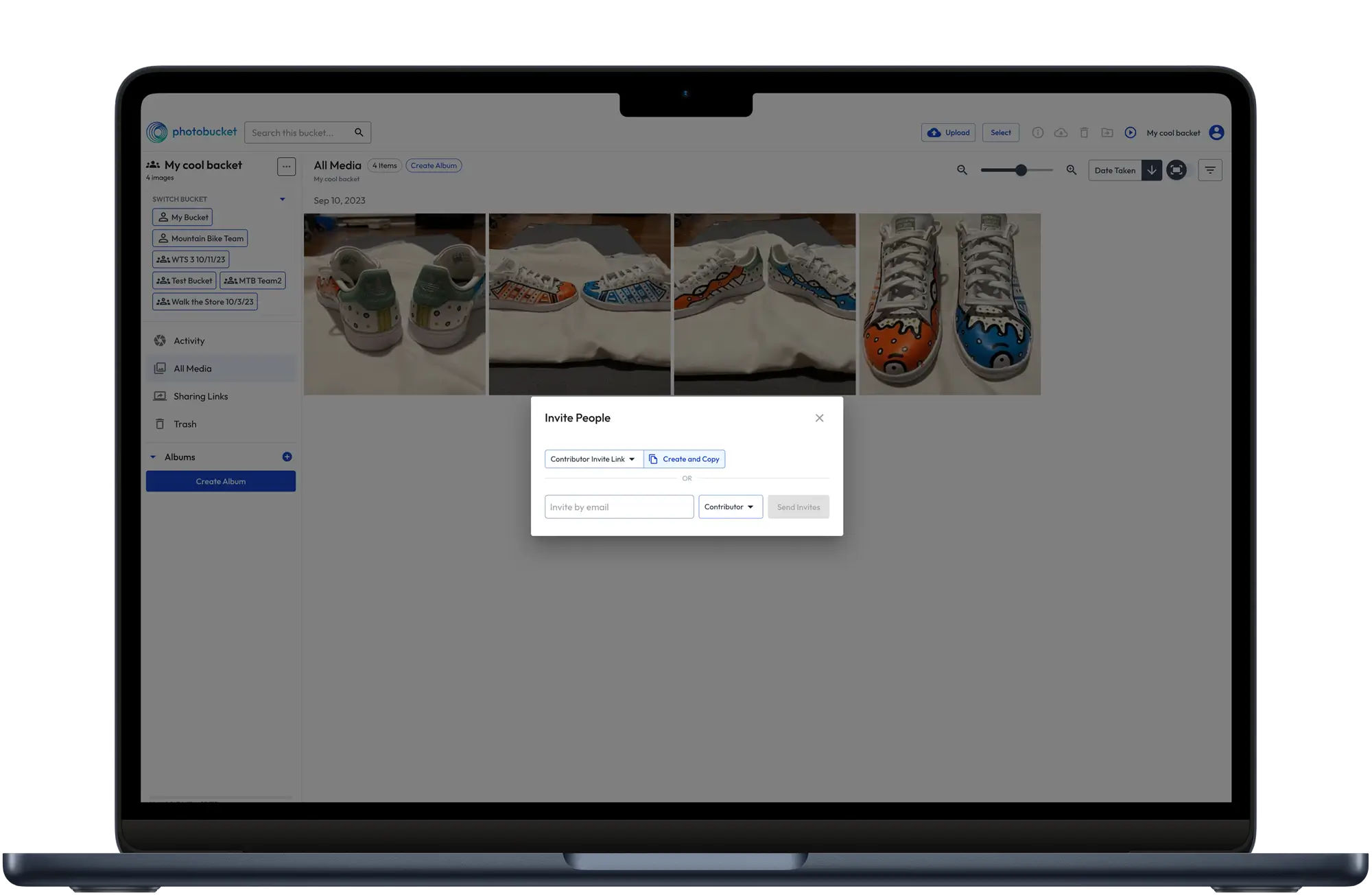The image size is (1372, 895).
Task: Click the My cool backet account label
Action: pos(1174,133)
